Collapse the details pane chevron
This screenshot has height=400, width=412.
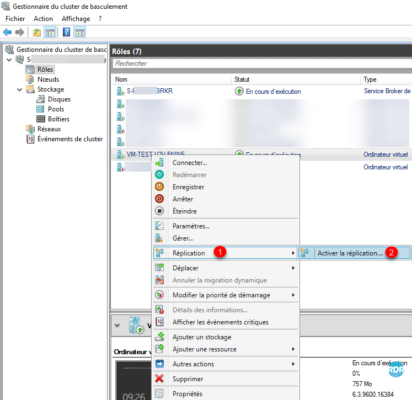click(117, 325)
